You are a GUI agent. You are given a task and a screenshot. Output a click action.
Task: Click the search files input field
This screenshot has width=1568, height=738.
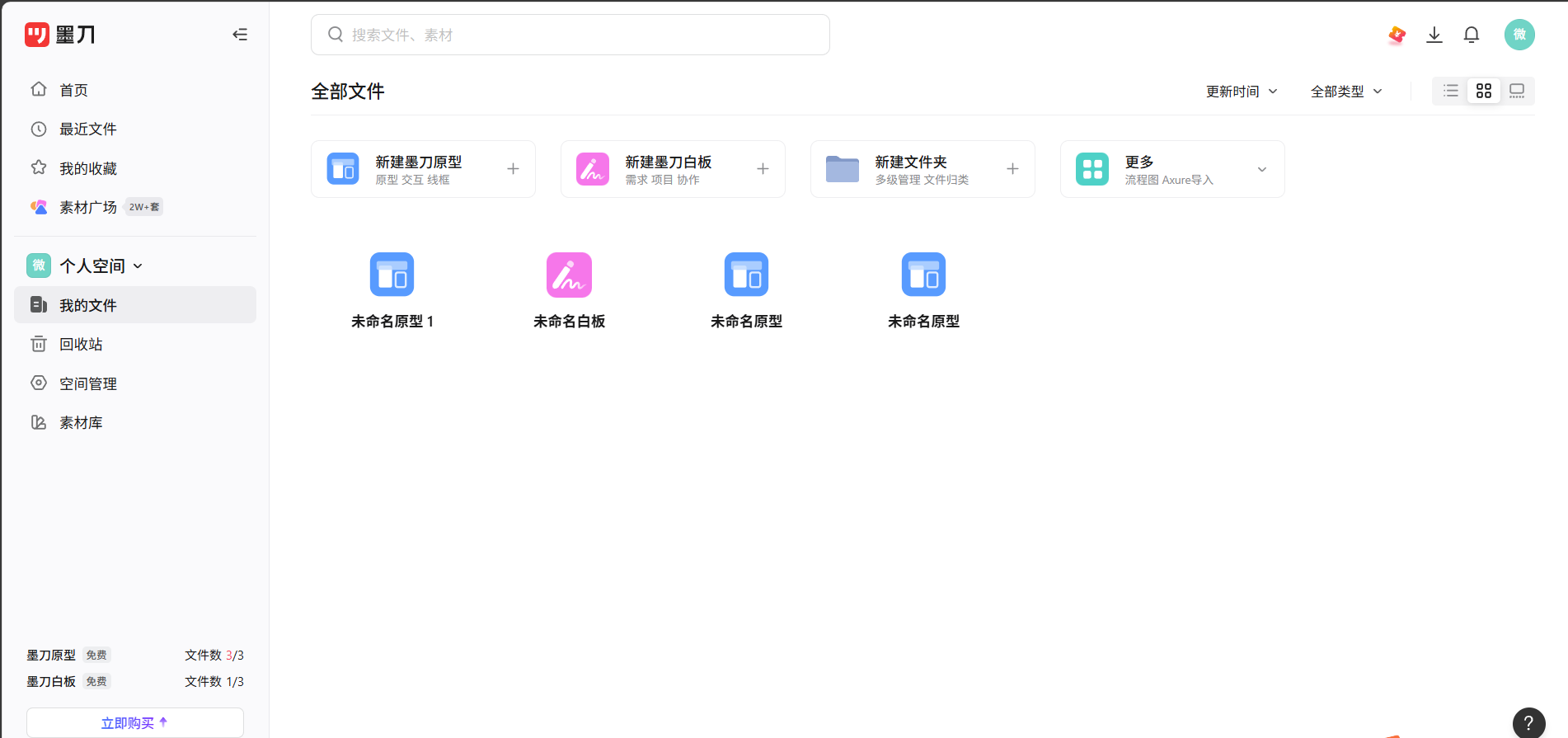(x=570, y=35)
